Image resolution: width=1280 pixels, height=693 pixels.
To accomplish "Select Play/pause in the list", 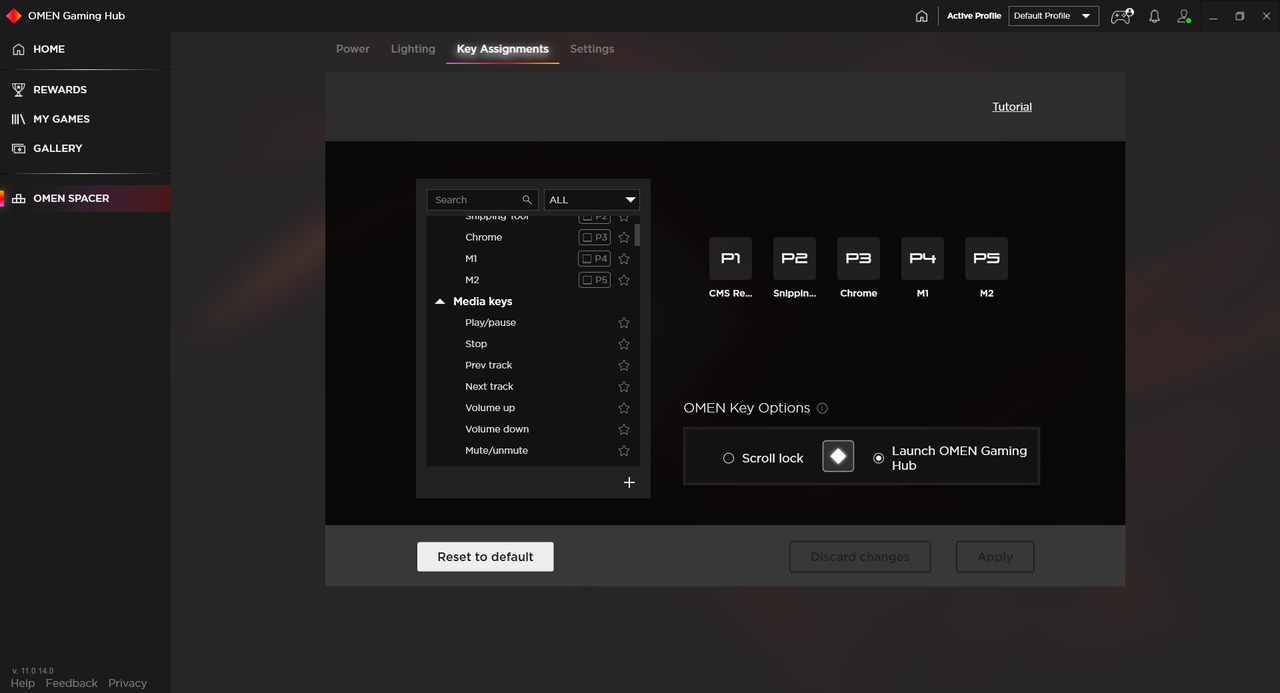I will (490, 323).
